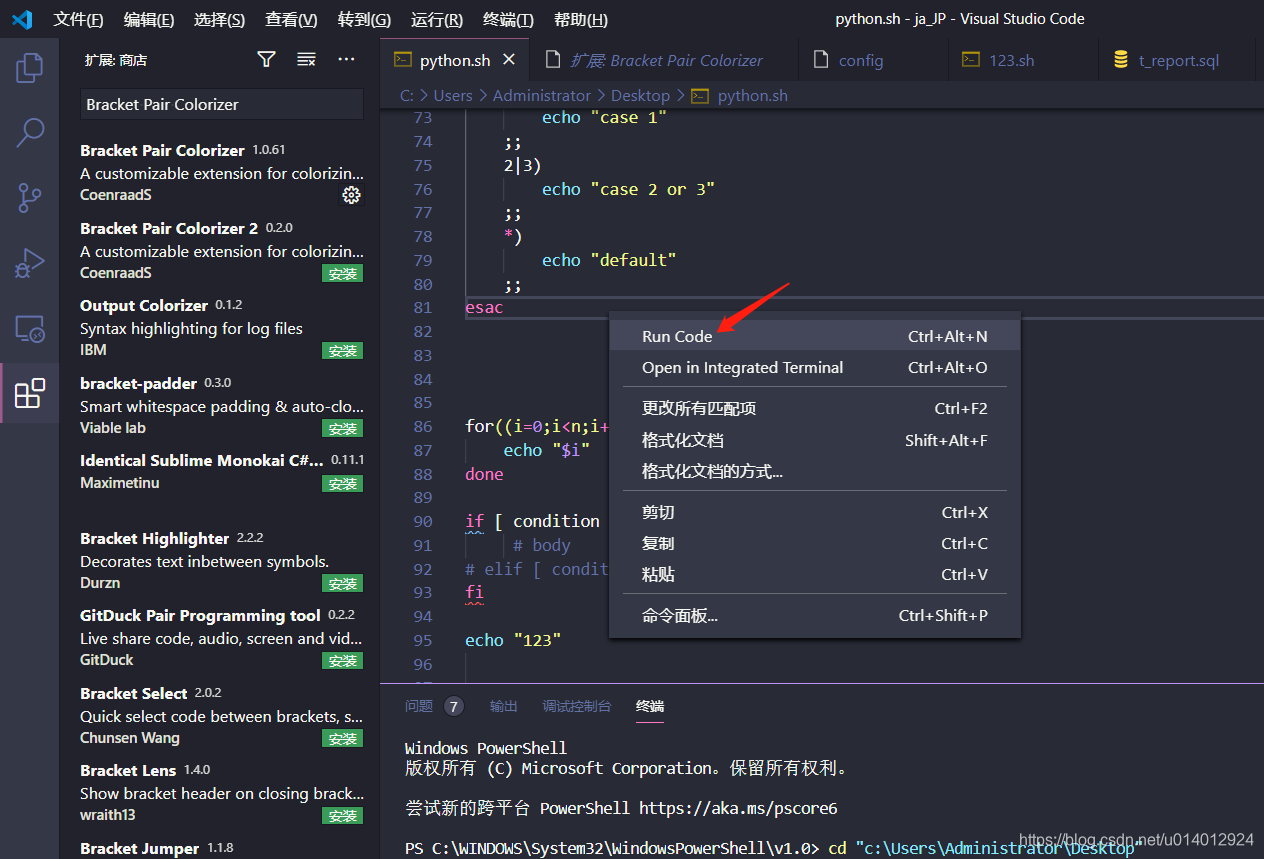Image resolution: width=1264 pixels, height=859 pixels.
Task: Switch to the 调试控制台 panel tab
Action: [577, 706]
